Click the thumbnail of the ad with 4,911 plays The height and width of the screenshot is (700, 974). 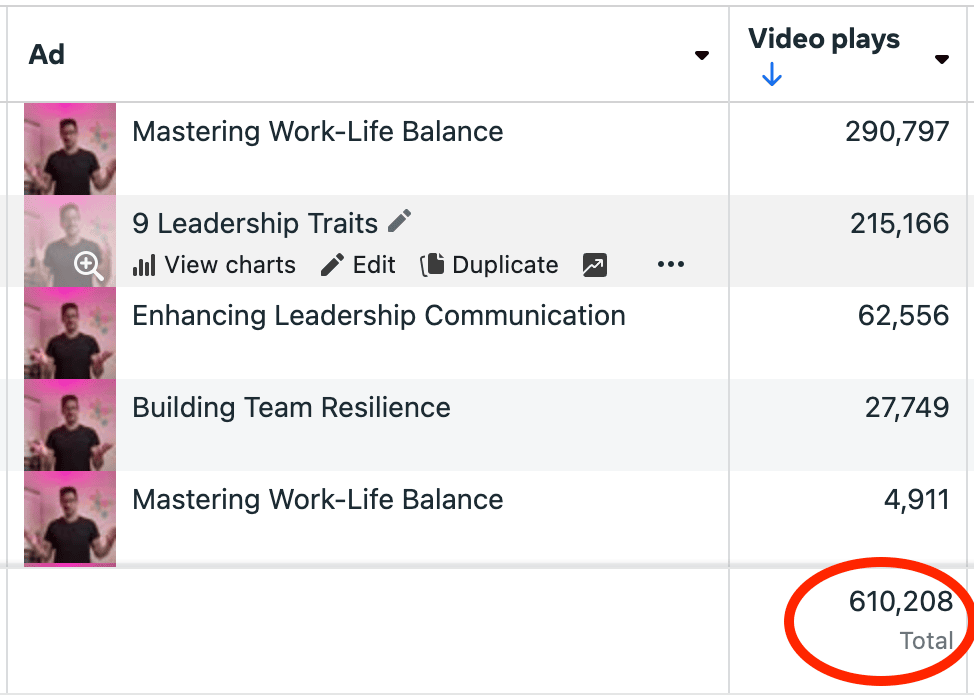(x=70, y=517)
